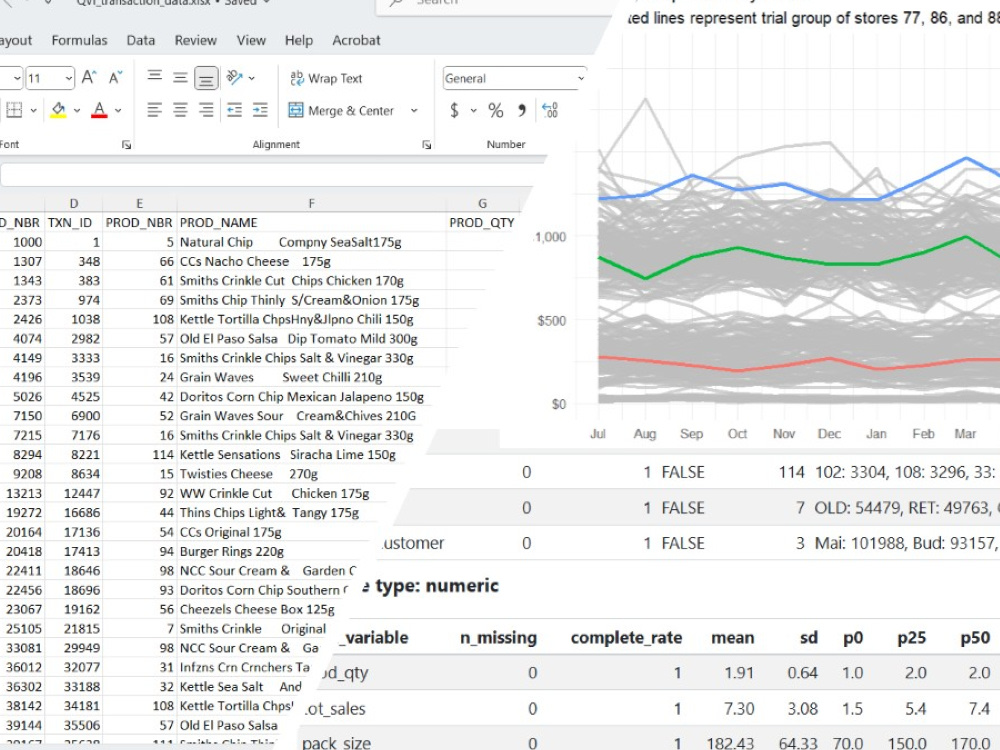
Task: Click increase decimal icon
Action: click(550, 110)
